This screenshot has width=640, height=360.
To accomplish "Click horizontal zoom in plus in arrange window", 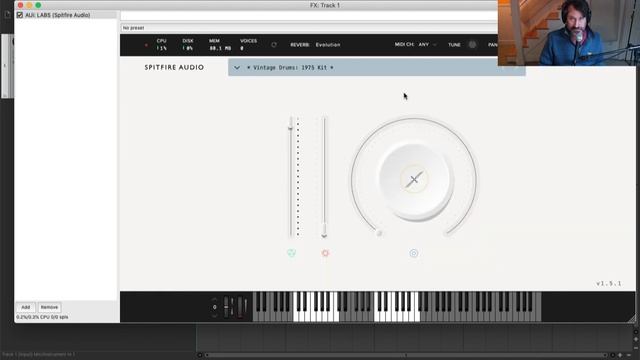I will point(620,355).
